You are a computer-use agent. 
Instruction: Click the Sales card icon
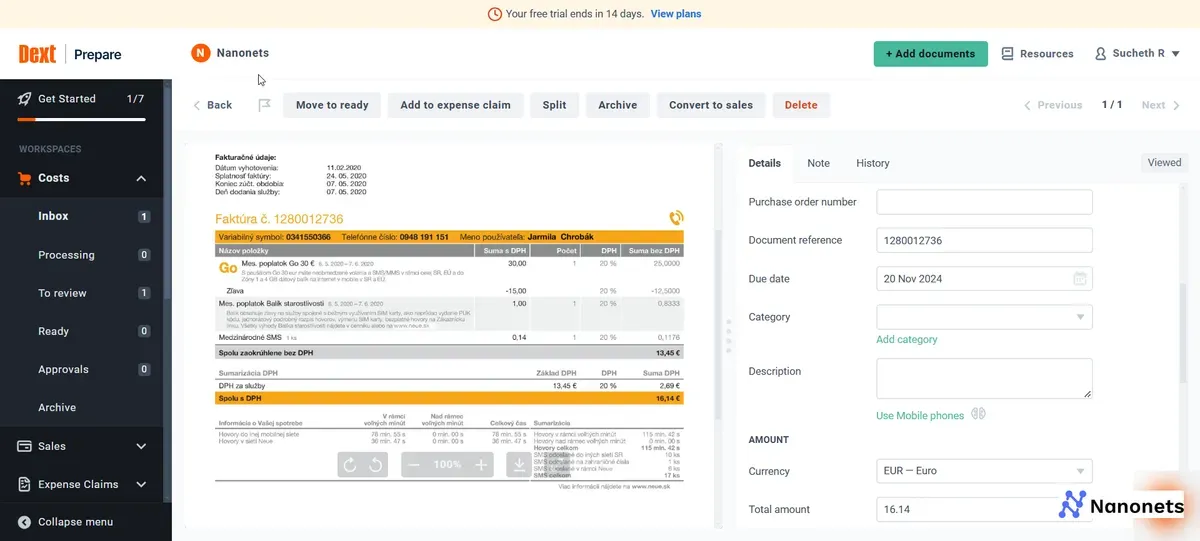coord(25,446)
